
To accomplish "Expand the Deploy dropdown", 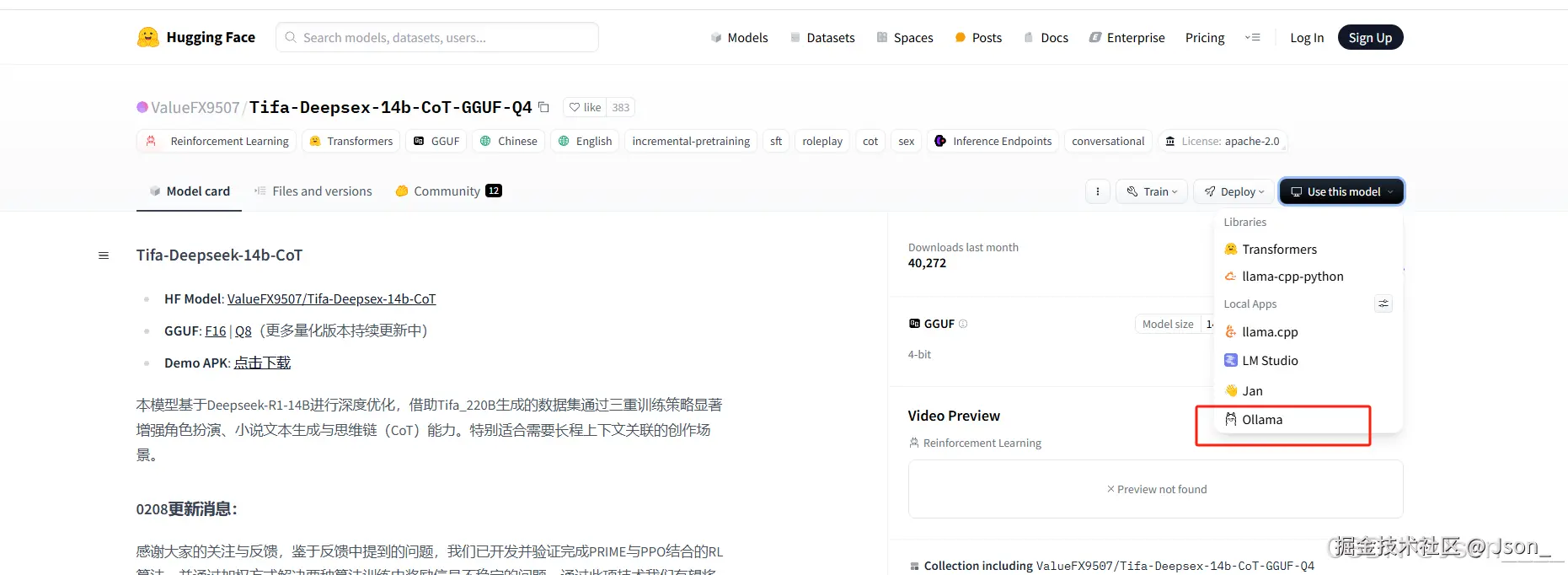I will click(x=1234, y=191).
